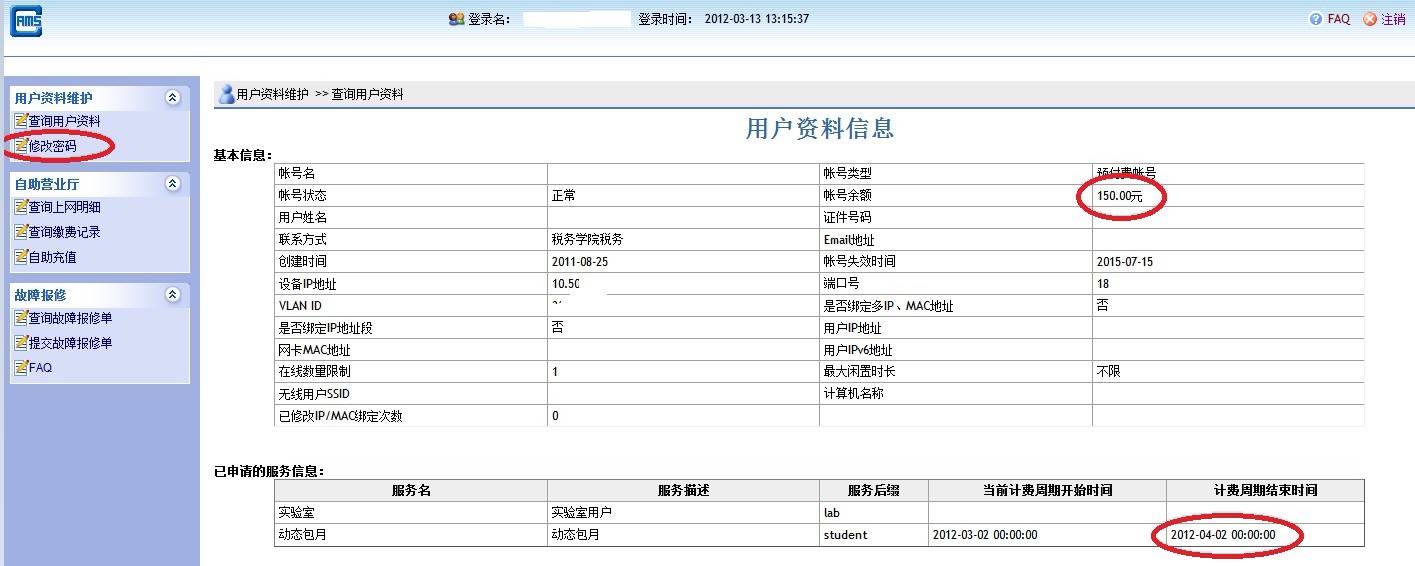The height and width of the screenshot is (566, 1415).
Task: Click the icon beside 修改密码
Action: point(21,146)
